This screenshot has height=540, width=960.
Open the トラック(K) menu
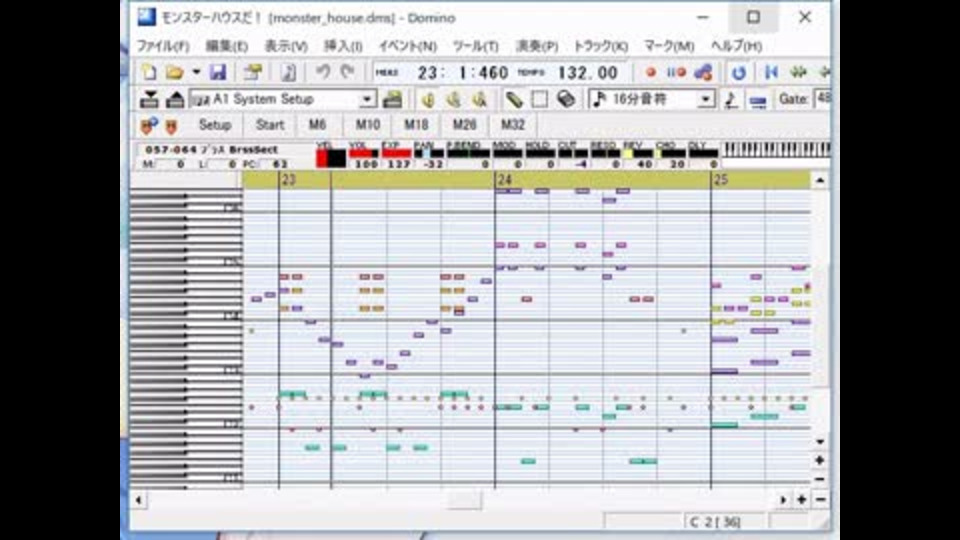tap(601, 46)
